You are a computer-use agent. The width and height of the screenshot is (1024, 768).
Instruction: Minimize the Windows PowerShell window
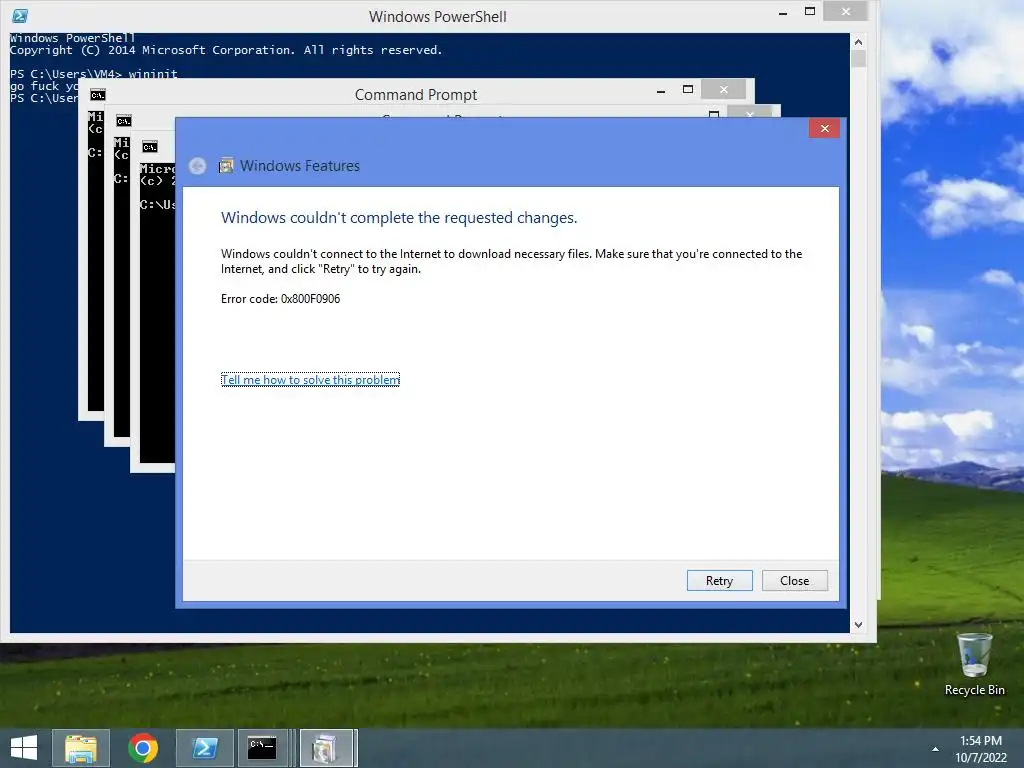(782, 12)
